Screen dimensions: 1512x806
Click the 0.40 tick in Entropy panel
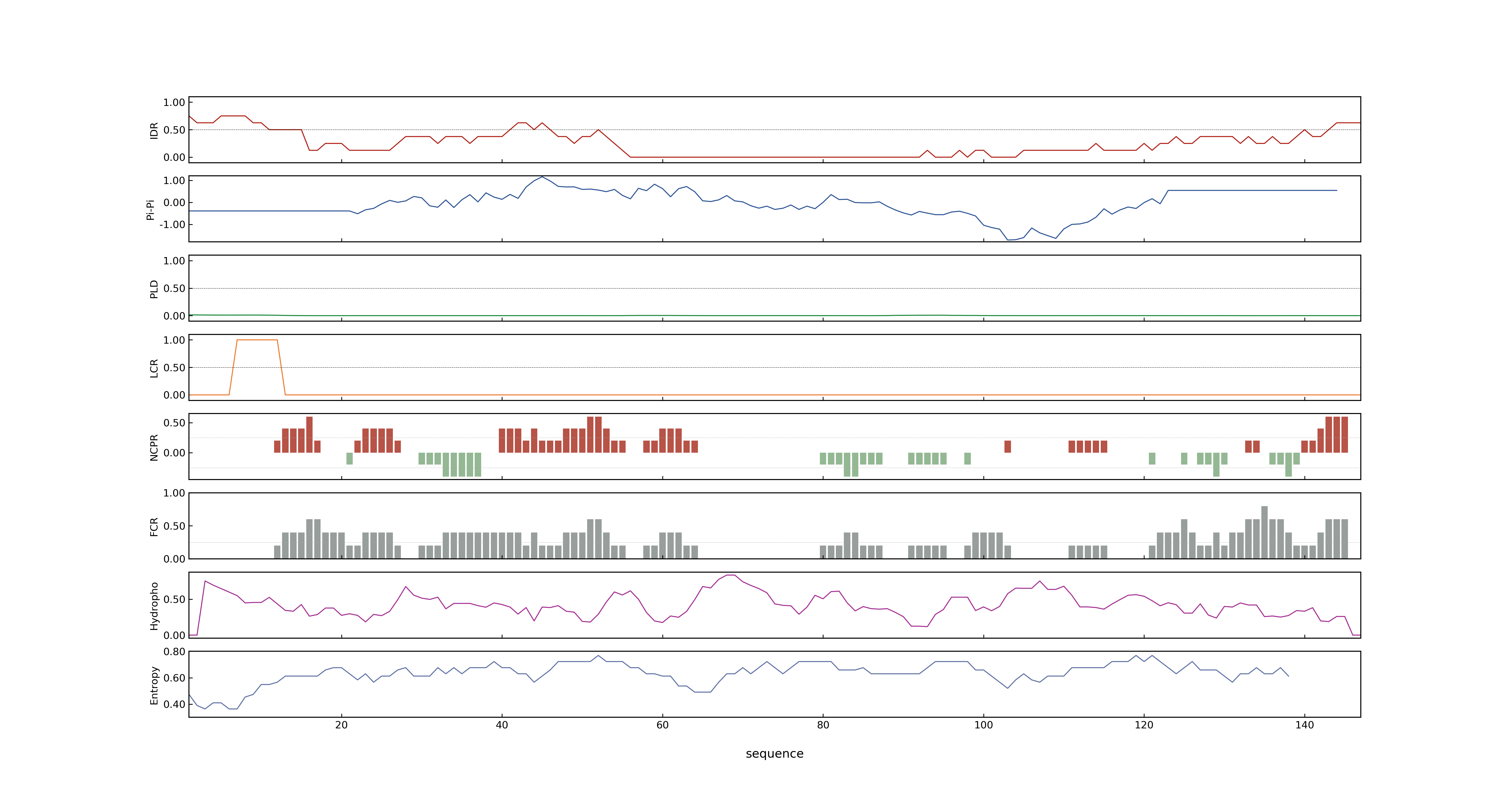coord(174,704)
